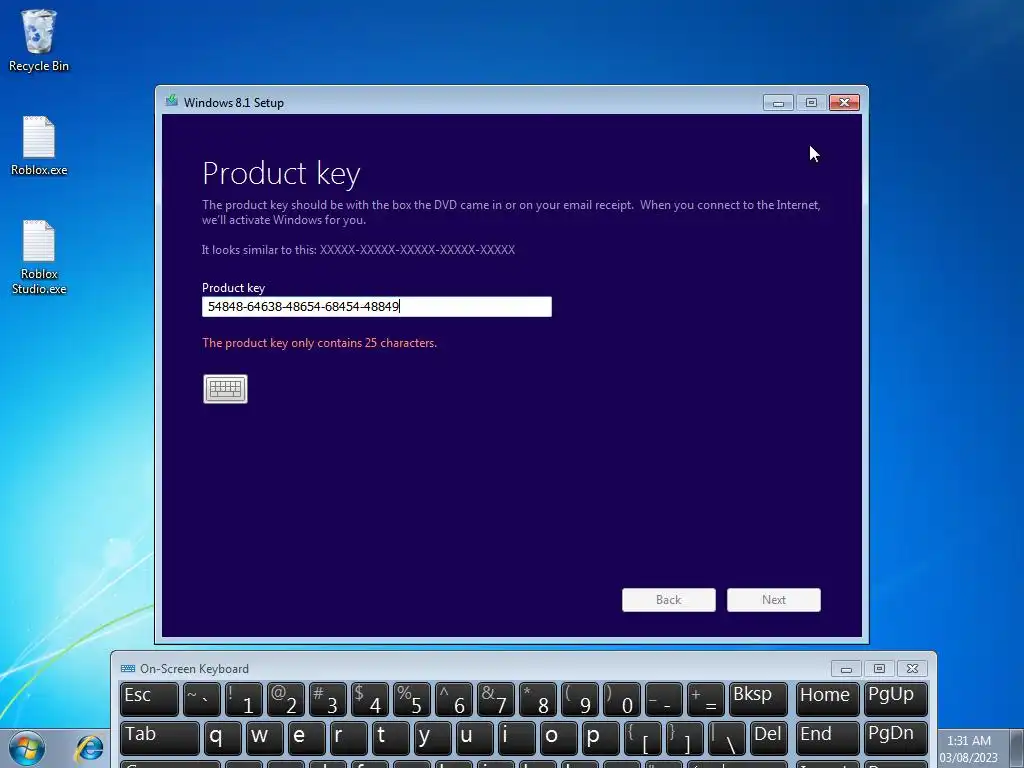Click inside the Product key text field

(x=377, y=306)
